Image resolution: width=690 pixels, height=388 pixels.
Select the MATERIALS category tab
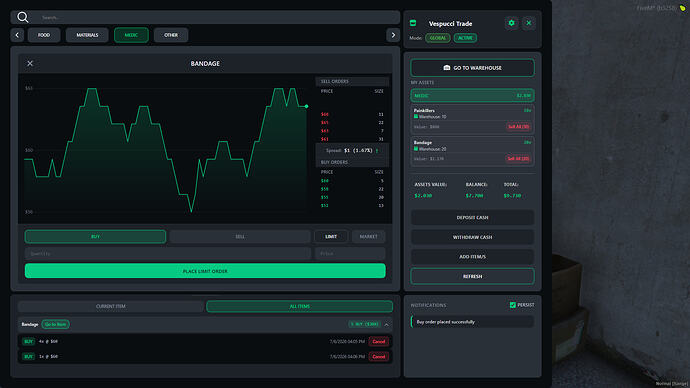pyautogui.click(x=87, y=35)
